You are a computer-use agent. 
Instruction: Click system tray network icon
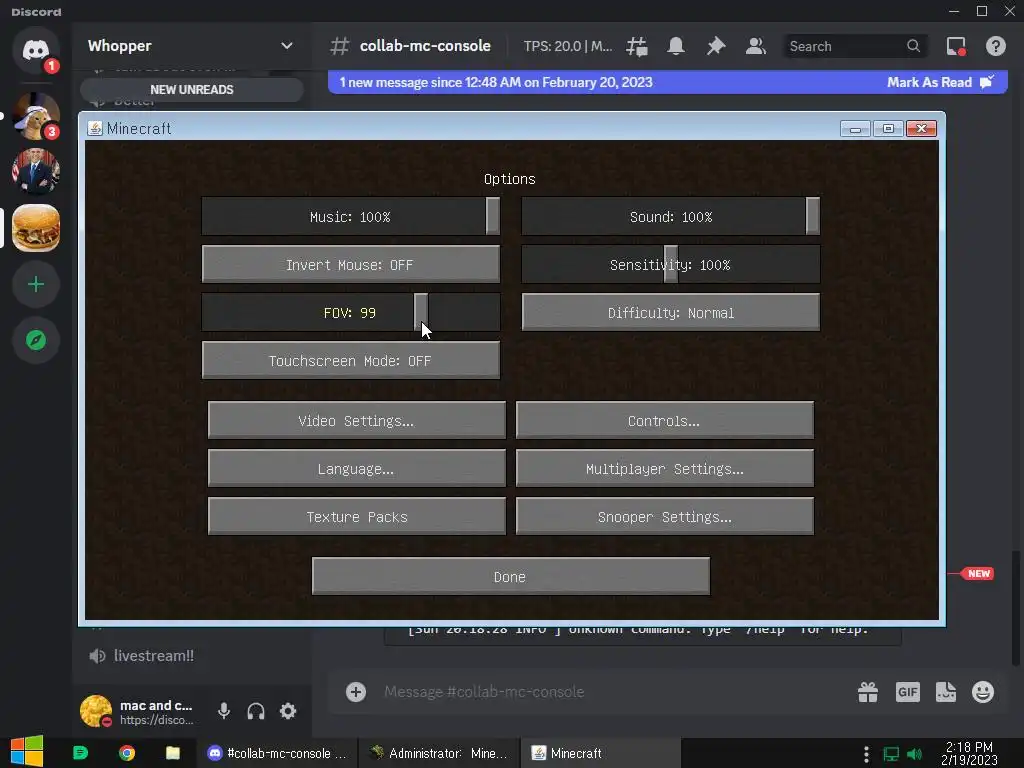[891, 754]
